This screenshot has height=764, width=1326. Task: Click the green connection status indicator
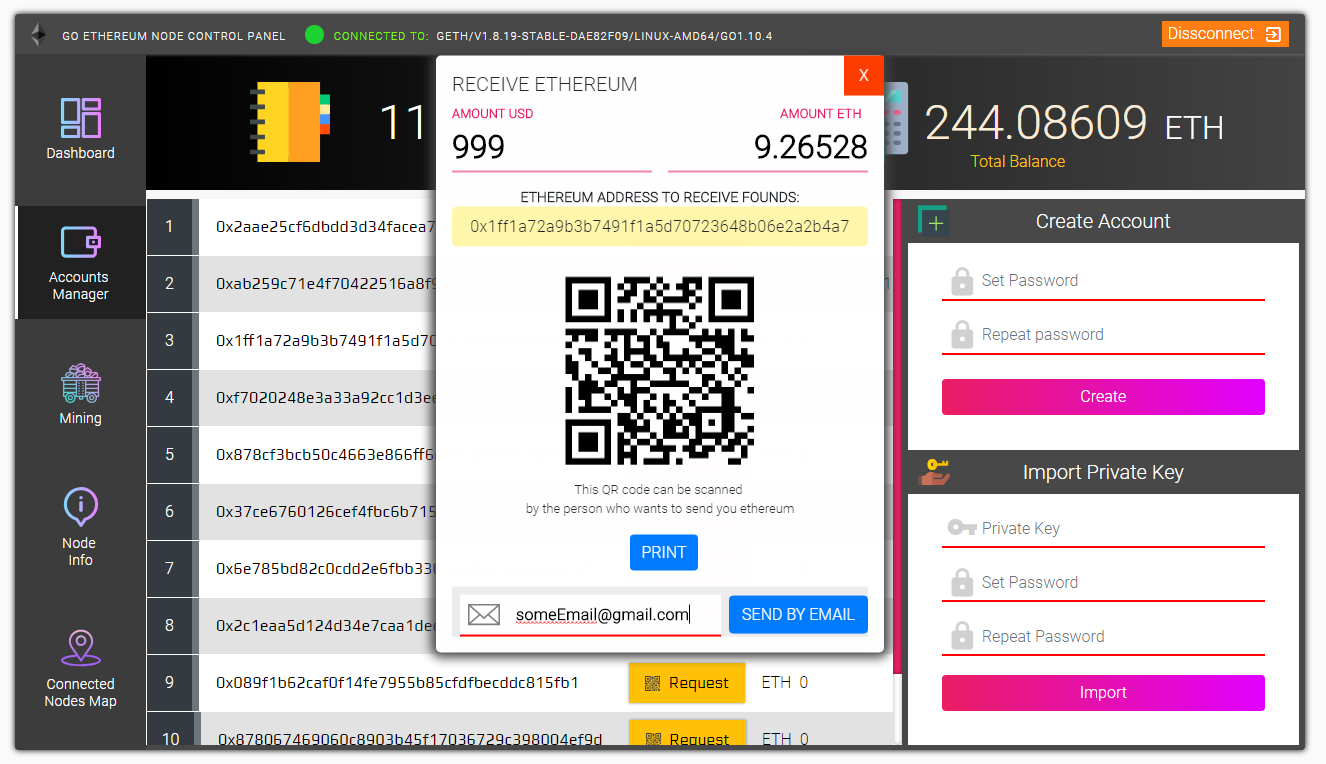pyautogui.click(x=314, y=35)
